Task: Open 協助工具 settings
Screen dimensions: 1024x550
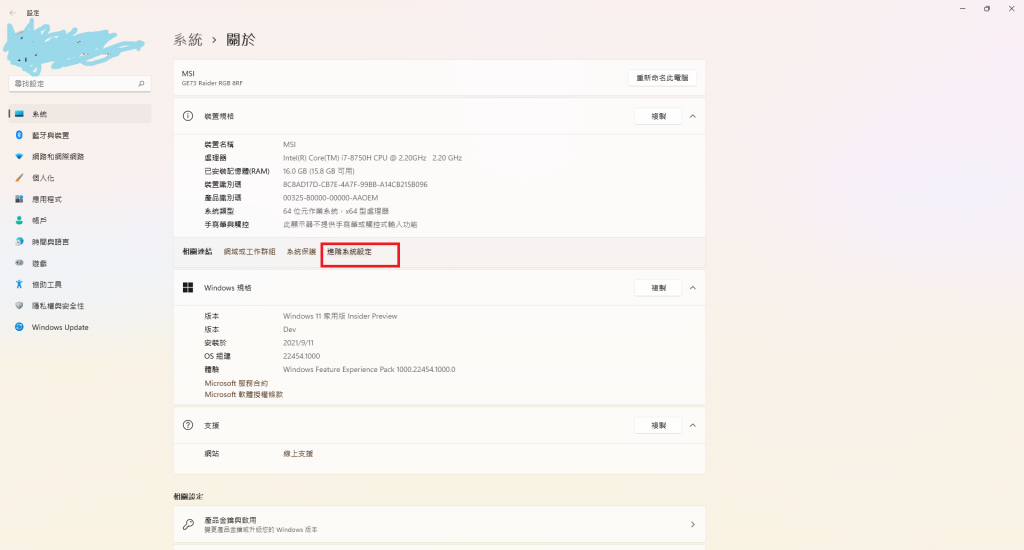Action: [80, 285]
